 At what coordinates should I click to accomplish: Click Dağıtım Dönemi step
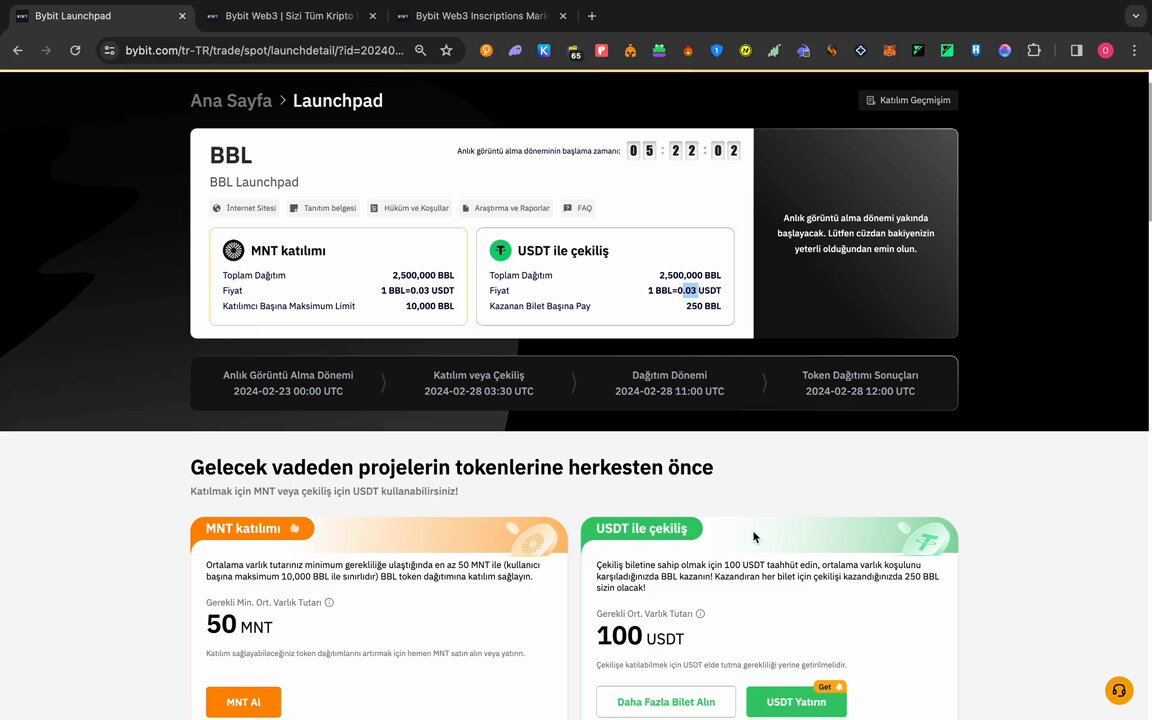669,383
